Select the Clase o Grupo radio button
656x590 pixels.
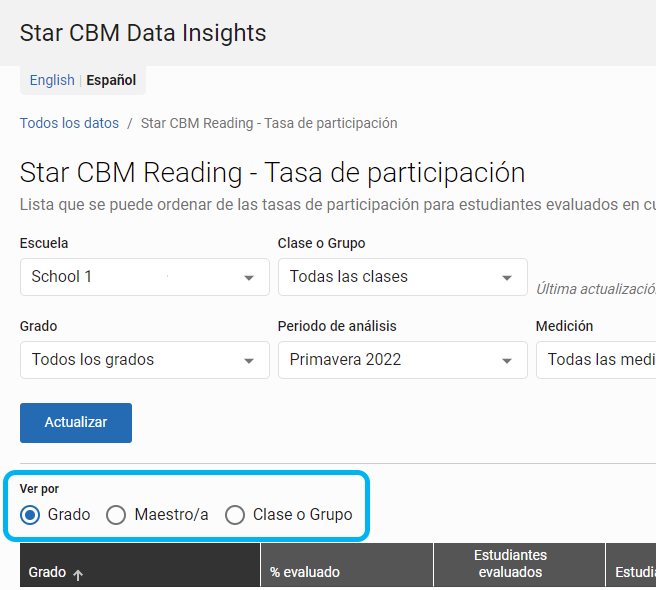pos(235,515)
